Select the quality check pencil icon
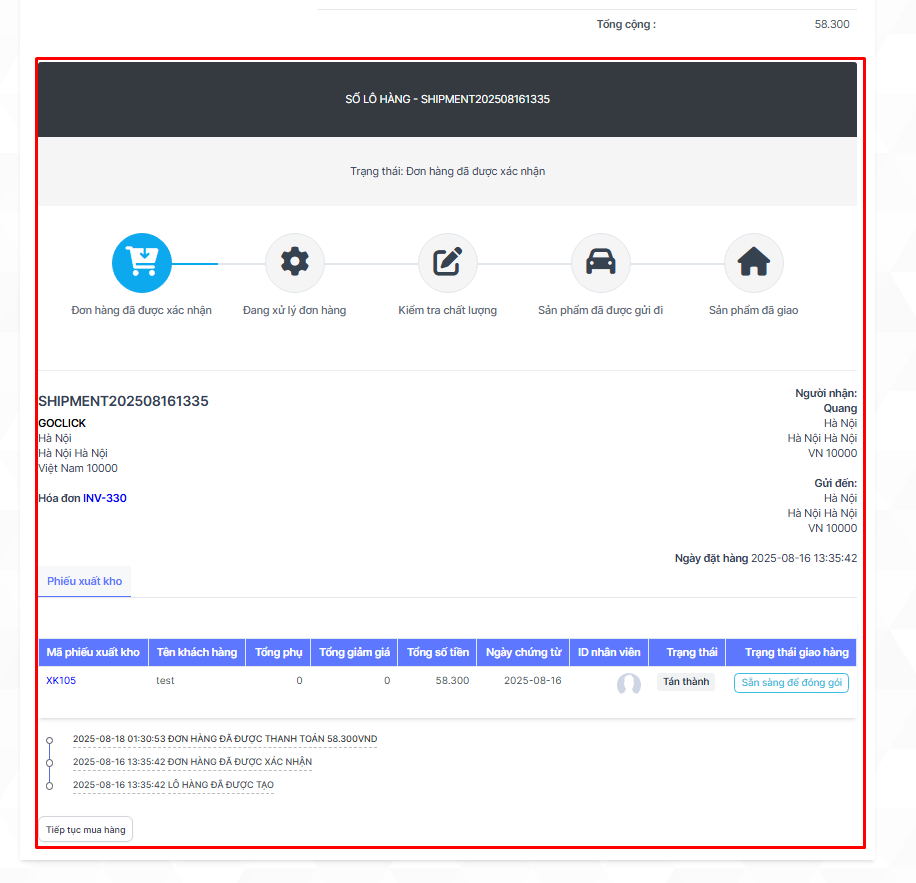 447,263
